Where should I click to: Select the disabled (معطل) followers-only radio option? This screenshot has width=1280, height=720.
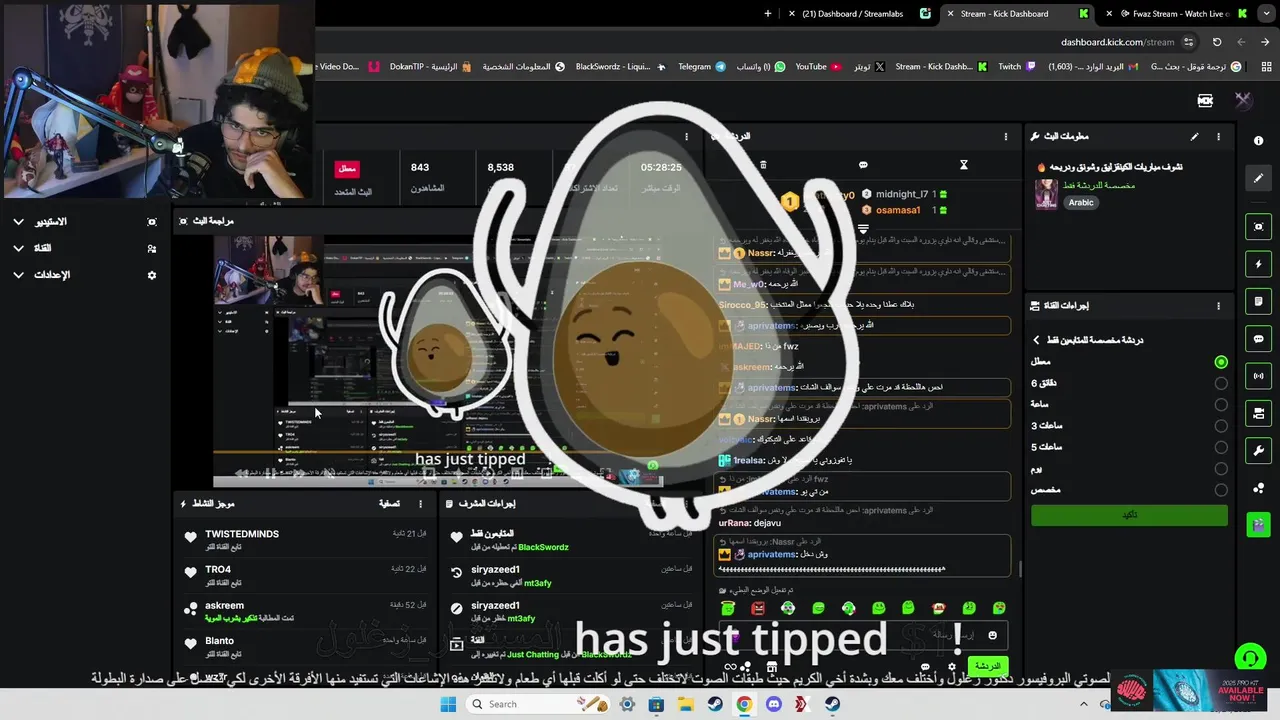pos(1221,362)
